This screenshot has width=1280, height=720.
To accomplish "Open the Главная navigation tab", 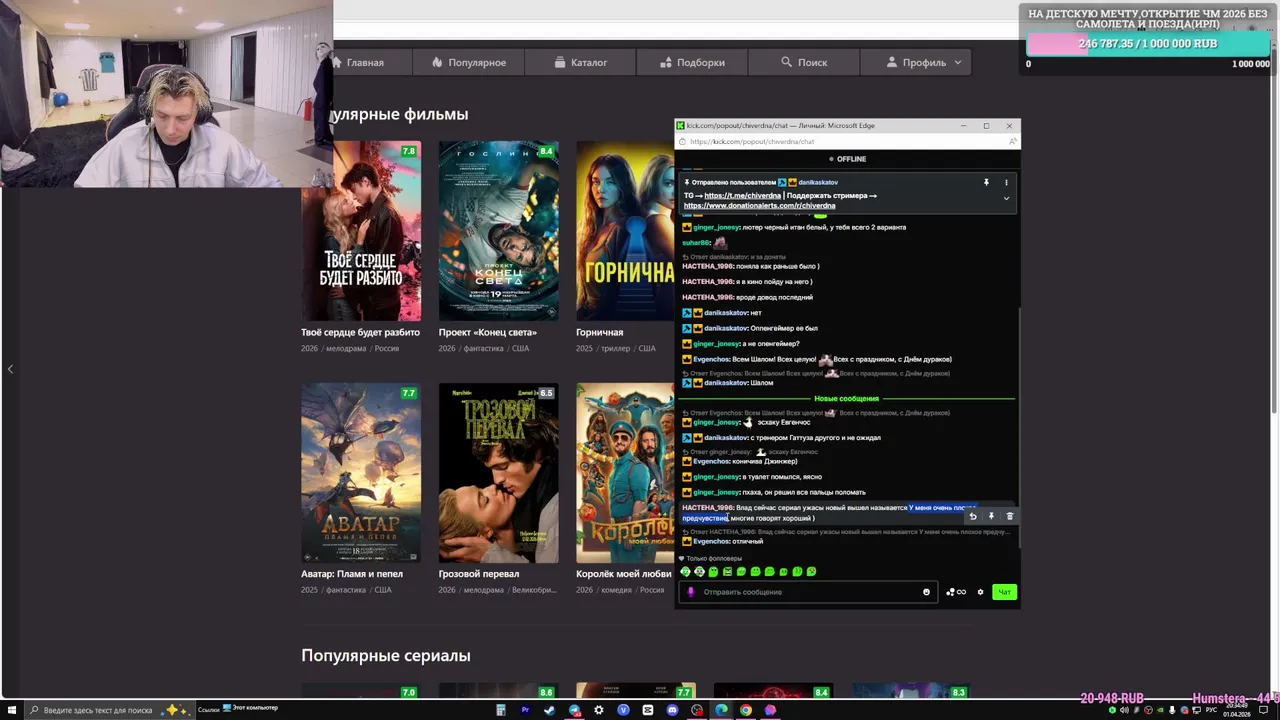I will (x=362, y=62).
